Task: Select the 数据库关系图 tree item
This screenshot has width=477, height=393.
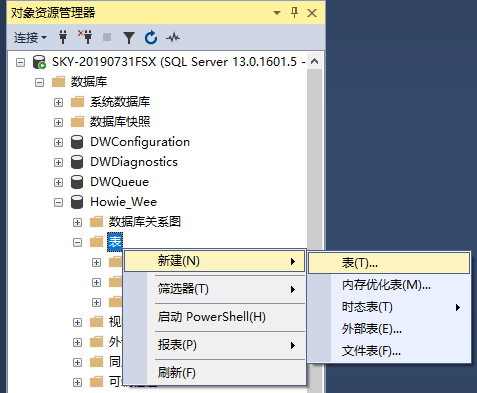Action: click(145, 222)
